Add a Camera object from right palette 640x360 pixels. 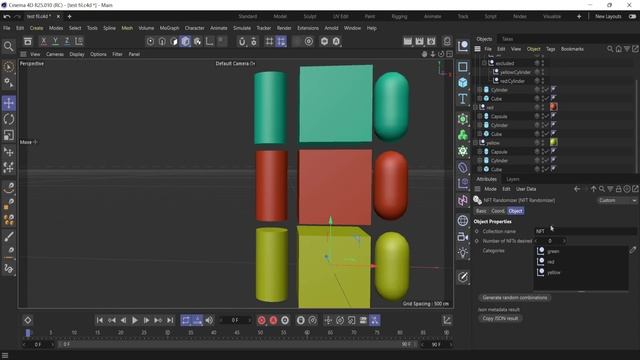pos(462,237)
